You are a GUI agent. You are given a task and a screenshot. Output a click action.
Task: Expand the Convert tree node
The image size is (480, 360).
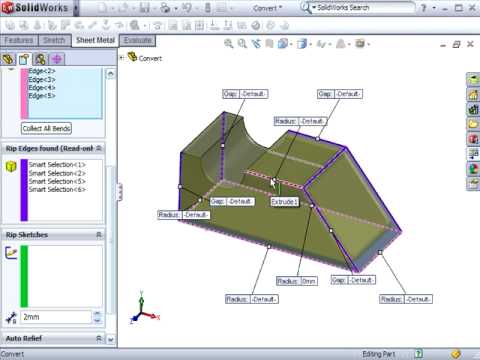point(122,58)
